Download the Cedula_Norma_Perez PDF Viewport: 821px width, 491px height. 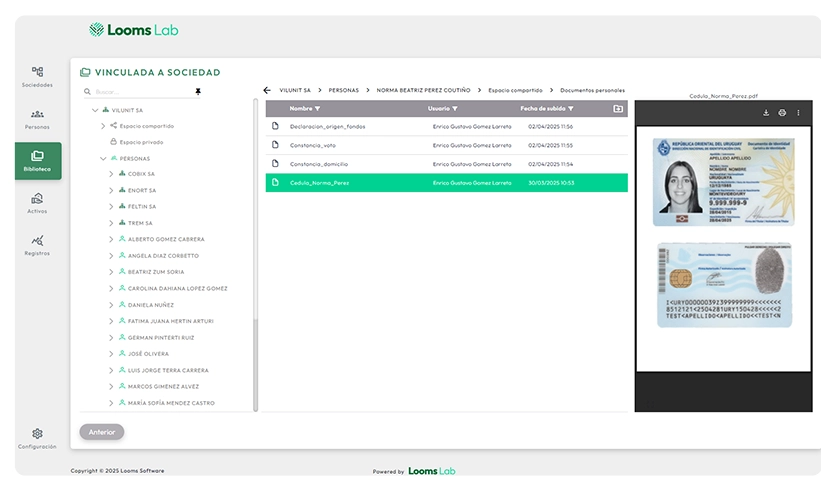tap(766, 113)
